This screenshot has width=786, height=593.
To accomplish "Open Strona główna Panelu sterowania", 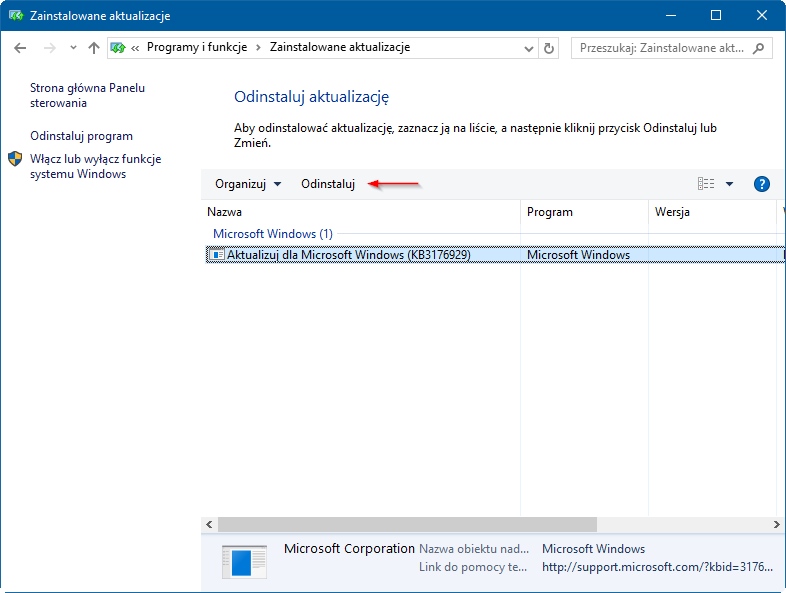I will (x=87, y=95).
